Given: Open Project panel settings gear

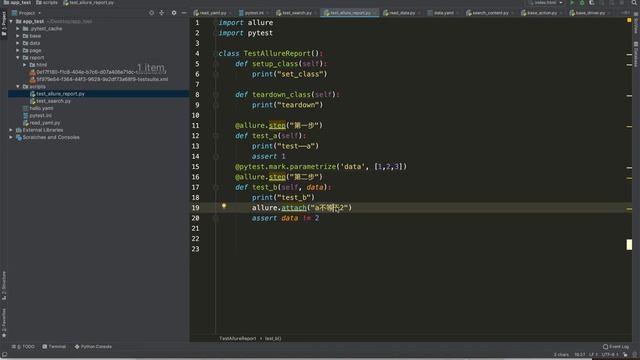Looking at the screenshot, I should (174, 13).
